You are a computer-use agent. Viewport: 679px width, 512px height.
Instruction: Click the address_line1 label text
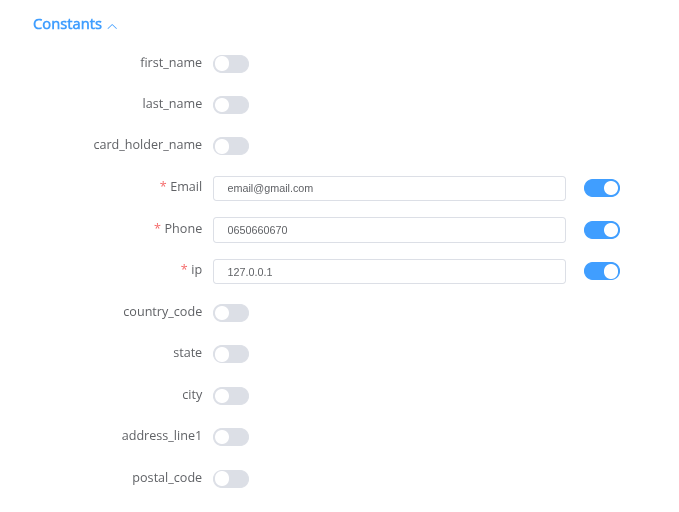[161, 436]
